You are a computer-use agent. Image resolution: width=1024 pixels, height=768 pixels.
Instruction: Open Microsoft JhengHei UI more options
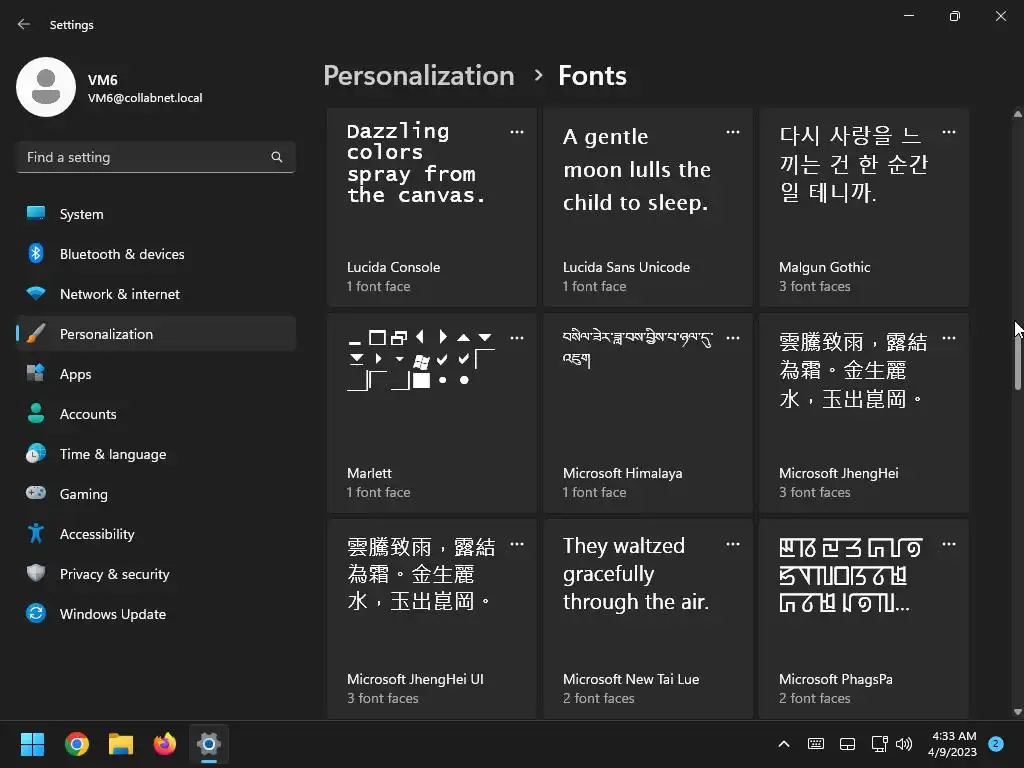(517, 544)
